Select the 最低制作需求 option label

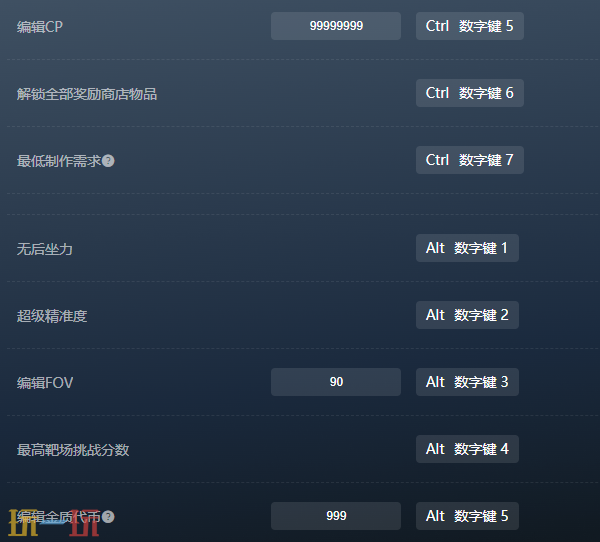pyautogui.click(x=59, y=161)
